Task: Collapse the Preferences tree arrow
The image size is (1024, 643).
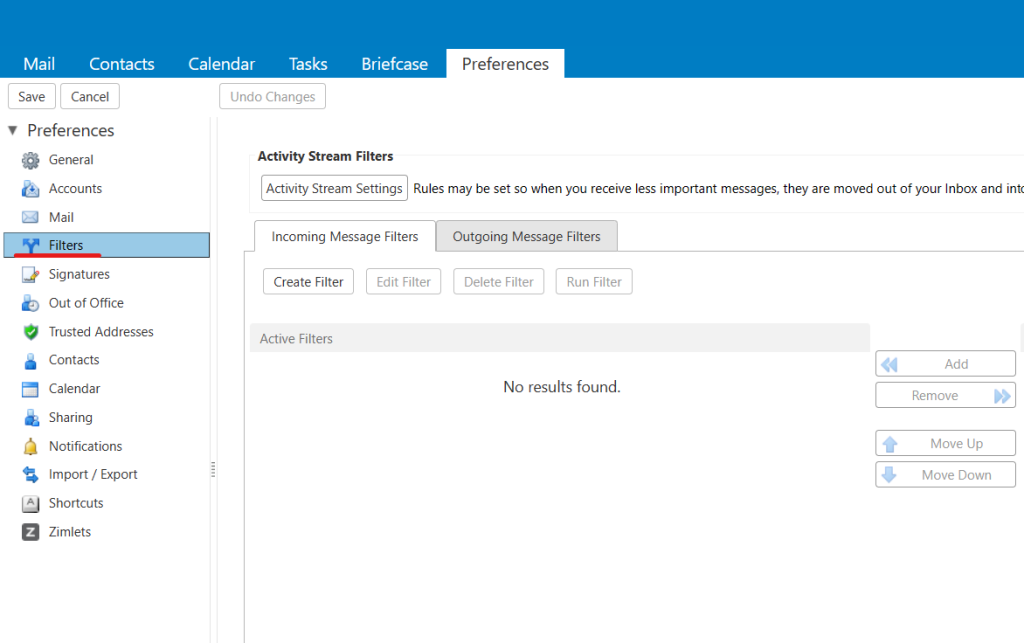Action: point(13,131)
